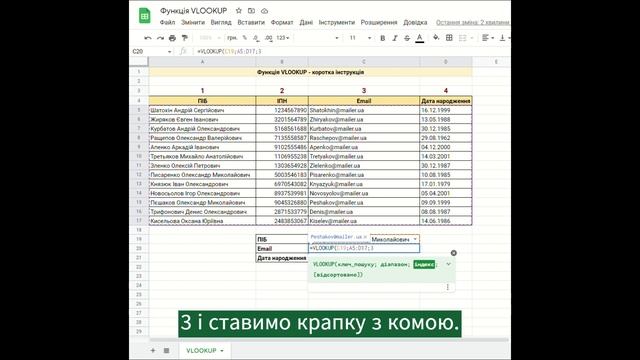Click the move-to-folder icon
Screen dimensions: 640x360
[x=251, y=11]
